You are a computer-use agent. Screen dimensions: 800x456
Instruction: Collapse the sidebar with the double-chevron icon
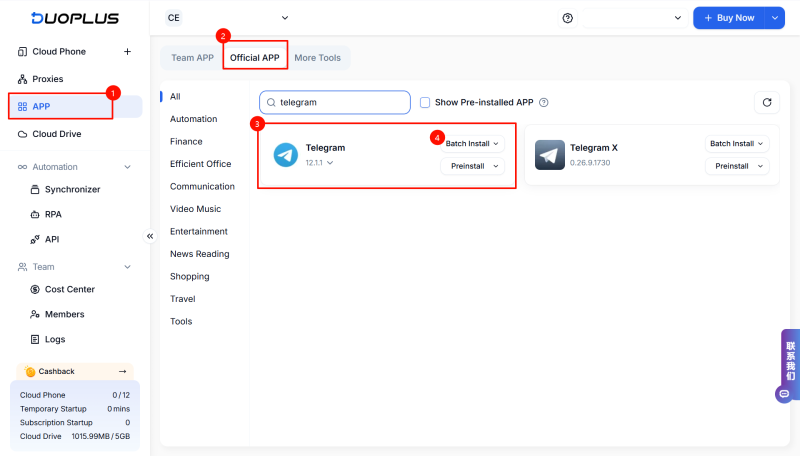[x=150, y=236]
